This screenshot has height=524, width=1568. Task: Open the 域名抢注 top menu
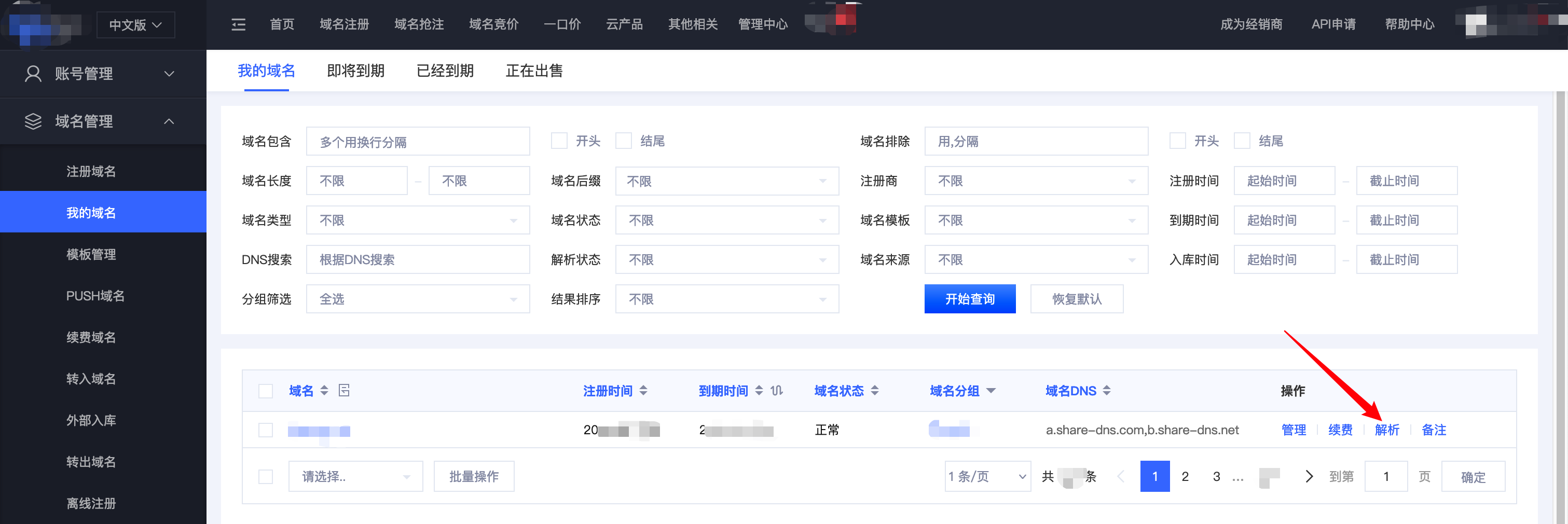pos(419,24)
